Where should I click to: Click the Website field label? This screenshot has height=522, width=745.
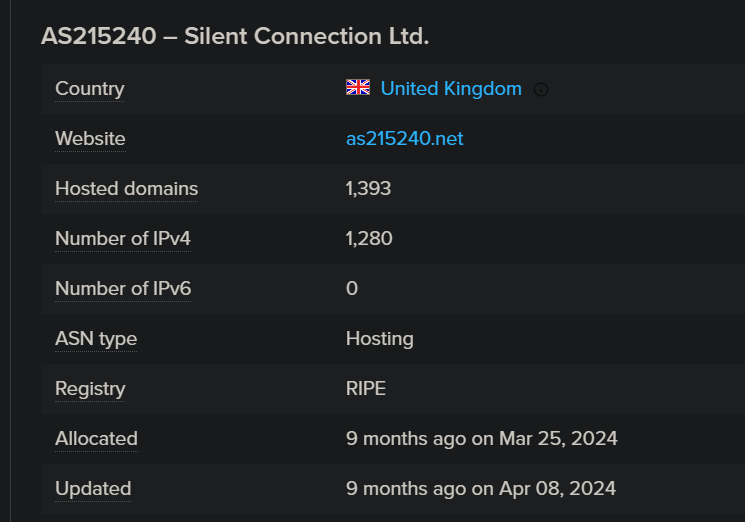90,138
